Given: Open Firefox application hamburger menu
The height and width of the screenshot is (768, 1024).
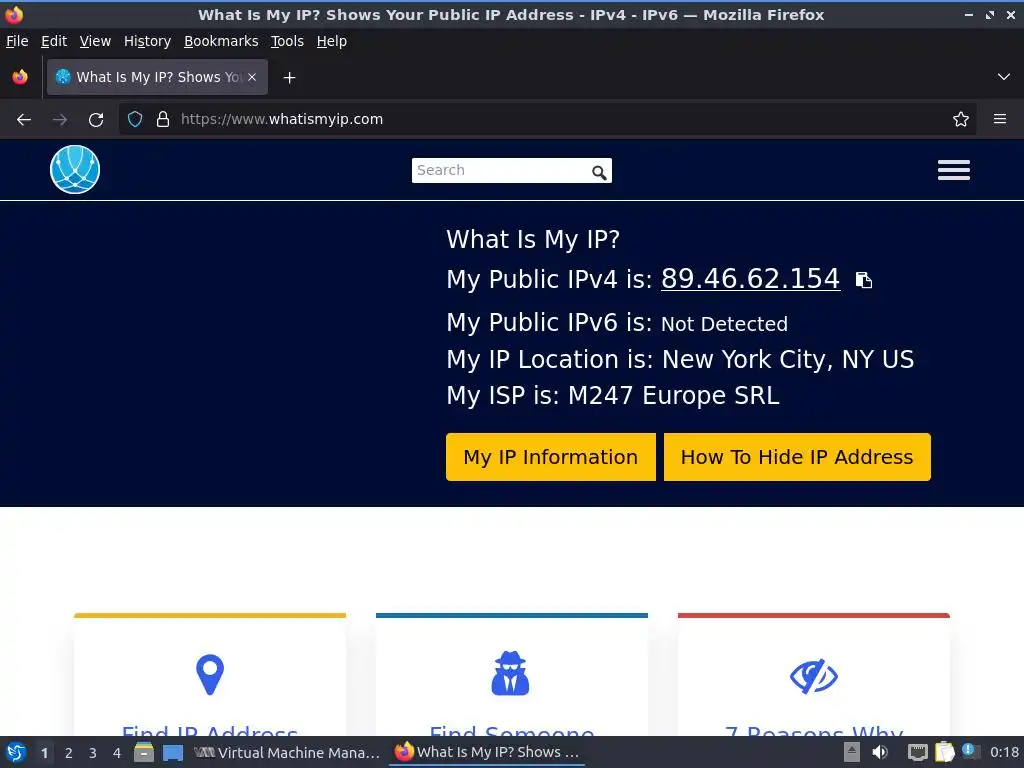Looking at the screenshot, I should 1000,119.
